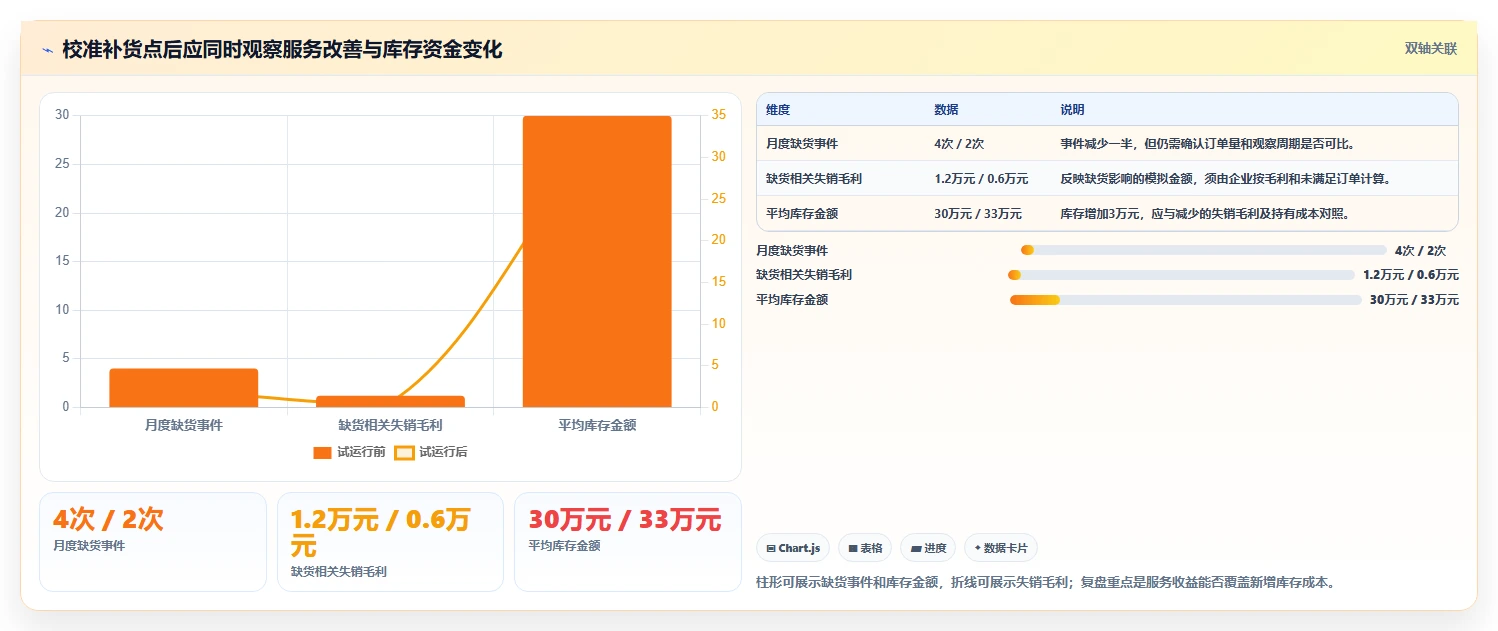
Task: Click the 缺货相关失销毛利 progress bar
Action: pyautogui.click(x=1181, y=275)
